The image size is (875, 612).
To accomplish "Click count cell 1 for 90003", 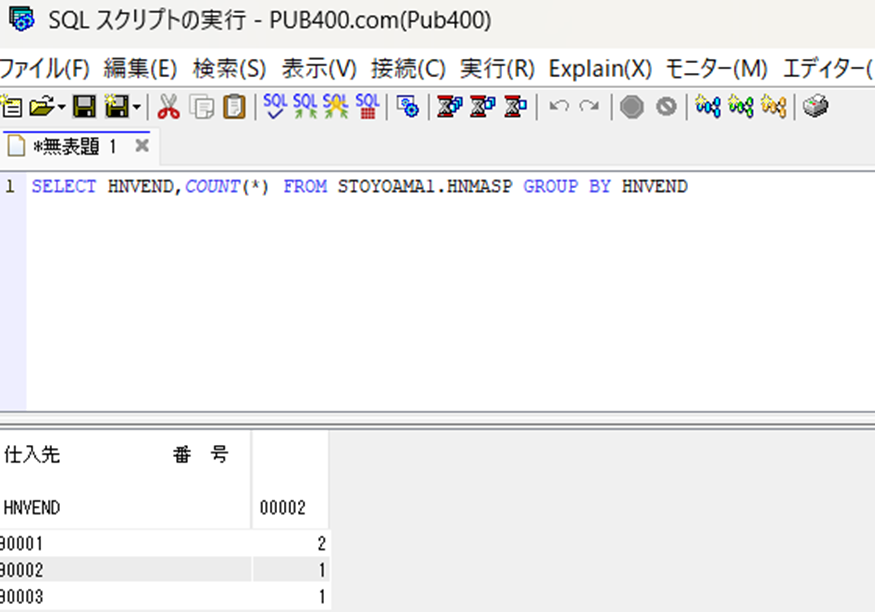I will coord(291,596).
